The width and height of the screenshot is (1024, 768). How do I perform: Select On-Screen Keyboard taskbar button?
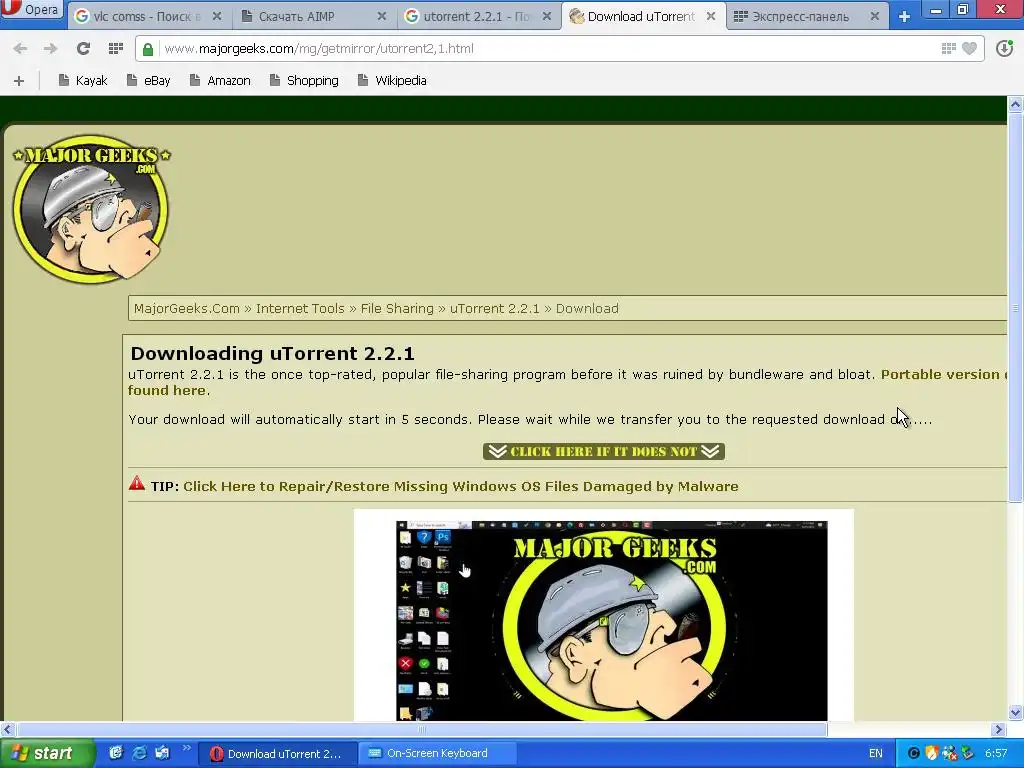438,754
